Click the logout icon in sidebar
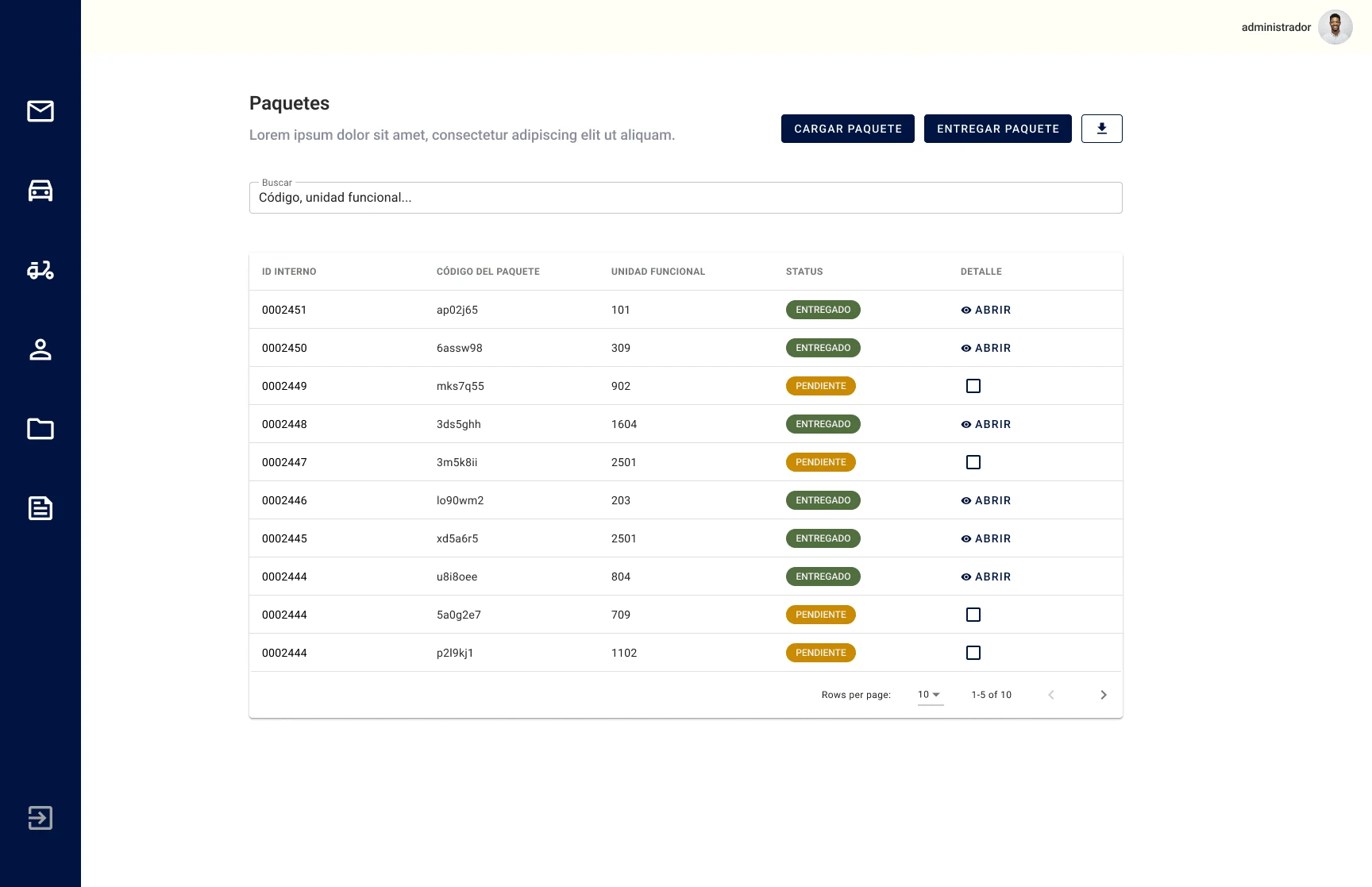Viewport: 1372px width, 887px height. (40, 818)
